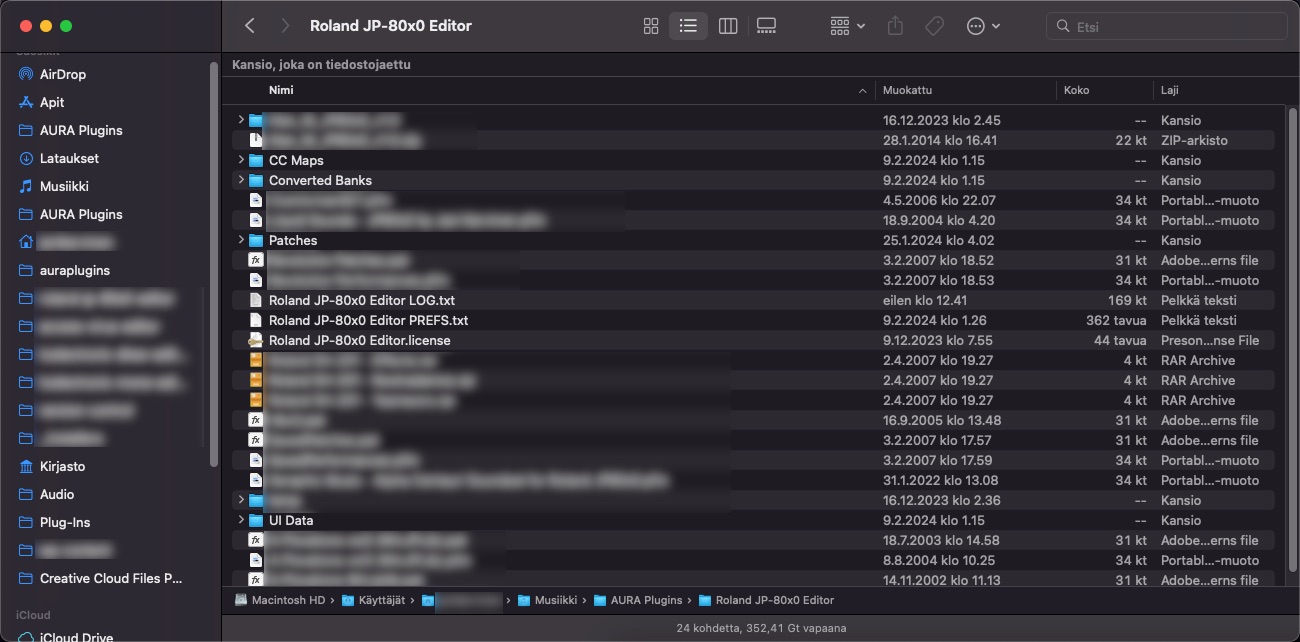Click the Etsi search field
Viewport: 1300px width, 642px height.
point(1166,26)
